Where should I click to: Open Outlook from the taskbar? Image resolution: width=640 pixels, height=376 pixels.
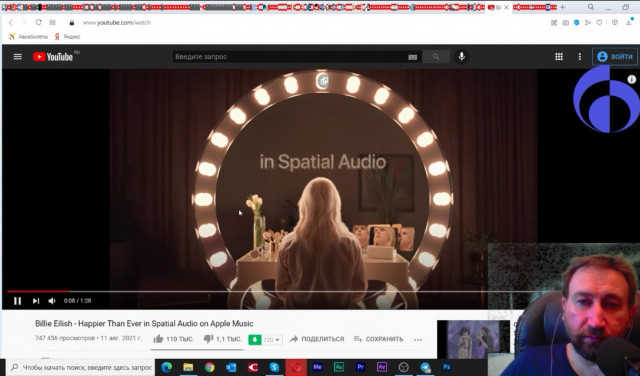[x=231, y=367]
